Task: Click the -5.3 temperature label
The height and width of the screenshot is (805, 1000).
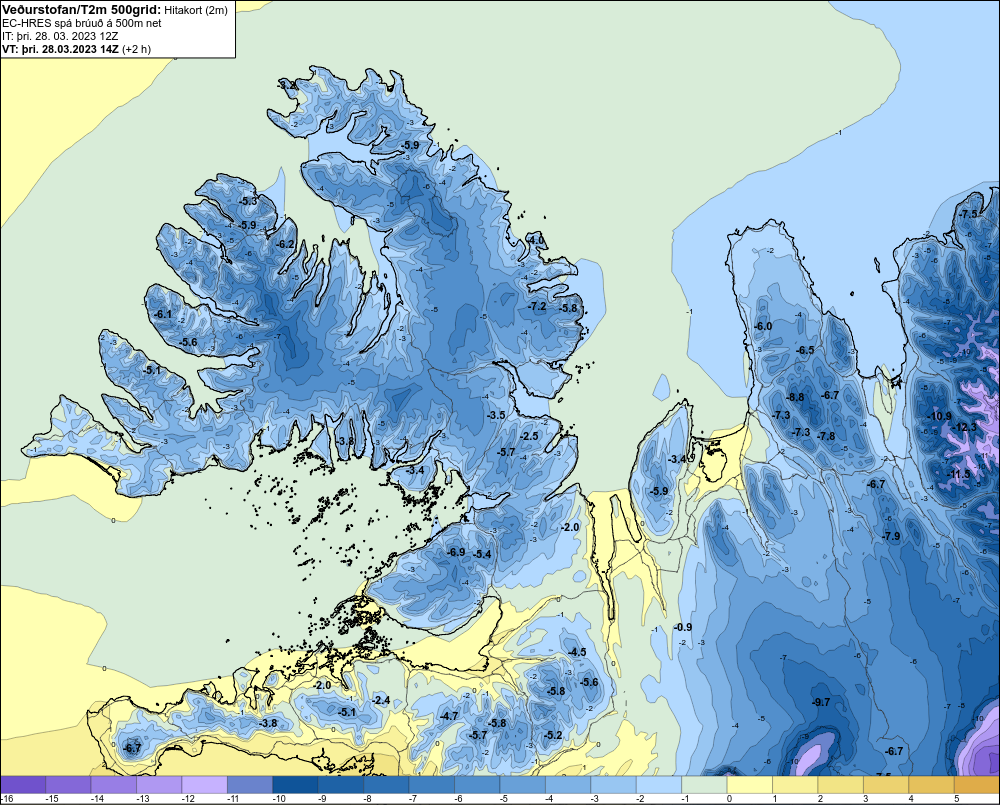Action: point(248,201)
